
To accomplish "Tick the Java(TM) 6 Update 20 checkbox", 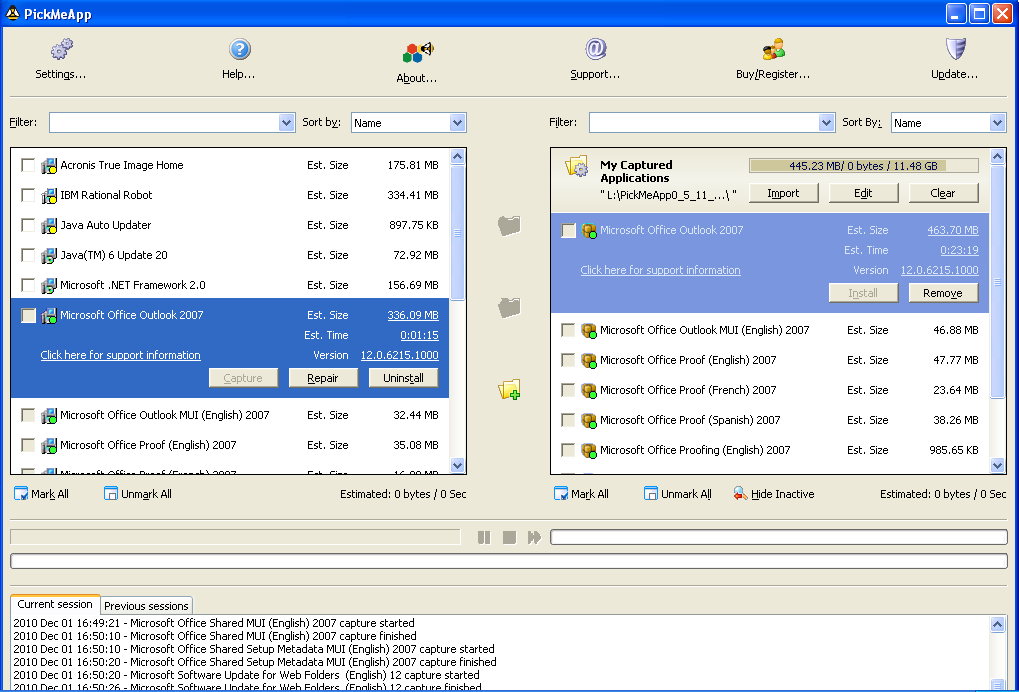I will click(28, 255).
